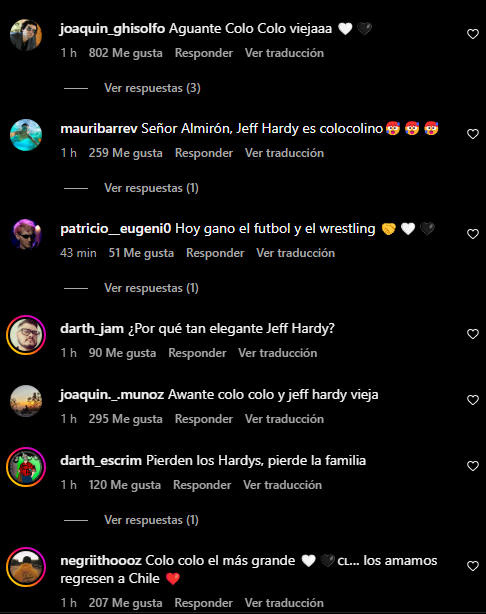The image size is (486, 614).
Task: Open darth_jam's profile picture
Action: [x=26, y=335]
